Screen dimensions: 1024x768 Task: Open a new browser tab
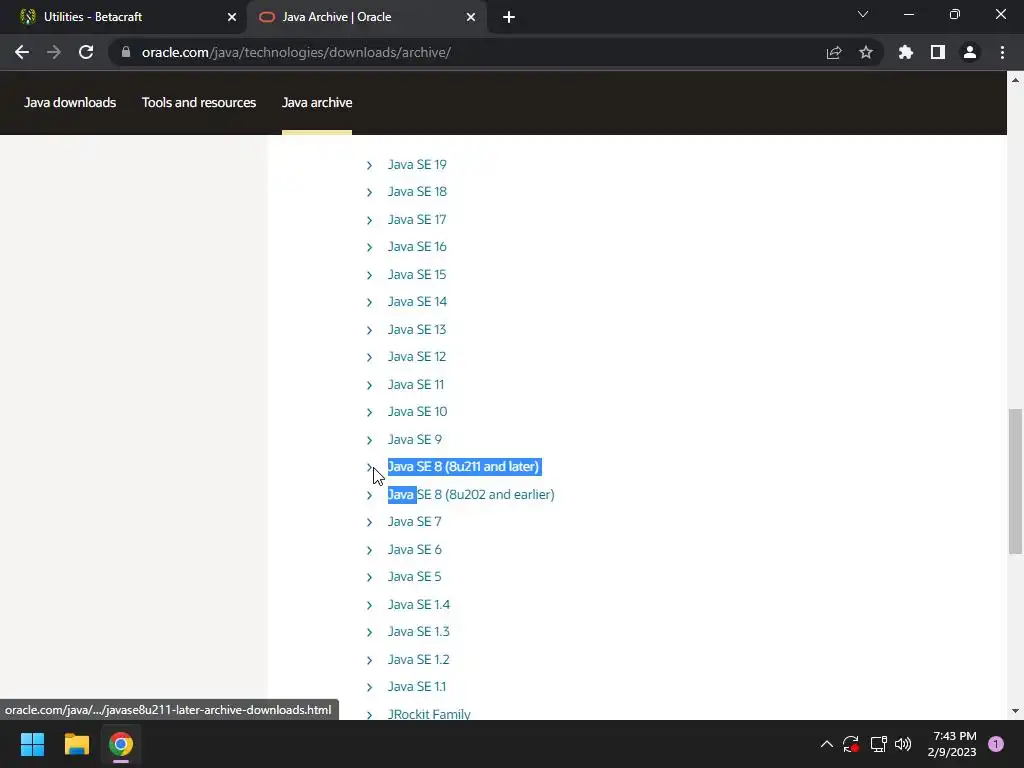[x=509, y=17]
